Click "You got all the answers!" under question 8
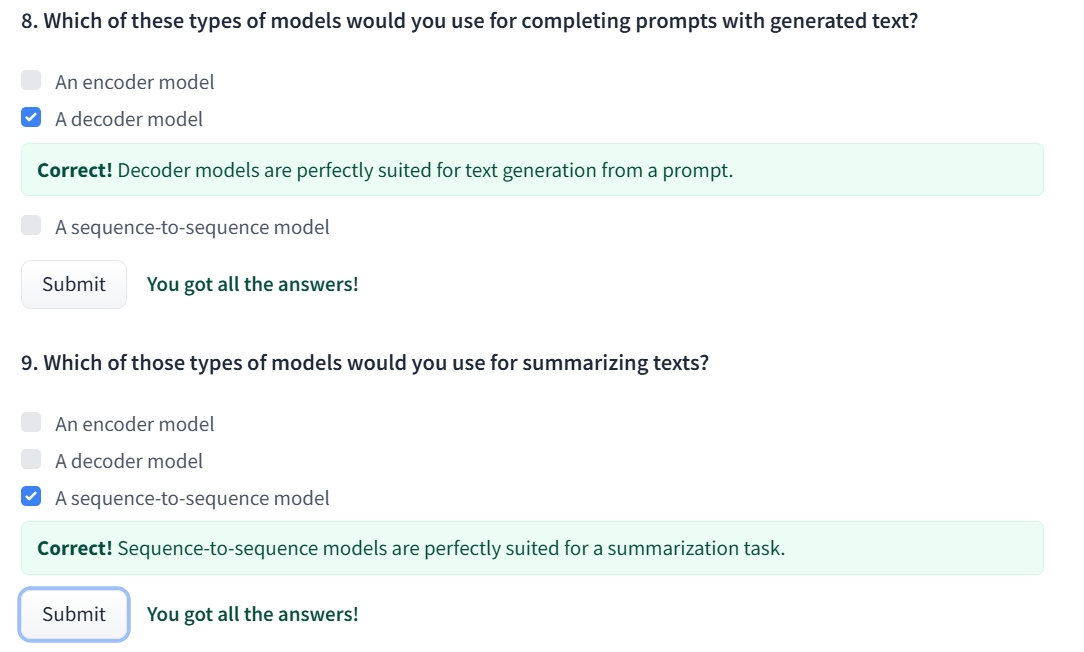 point(252,284)
